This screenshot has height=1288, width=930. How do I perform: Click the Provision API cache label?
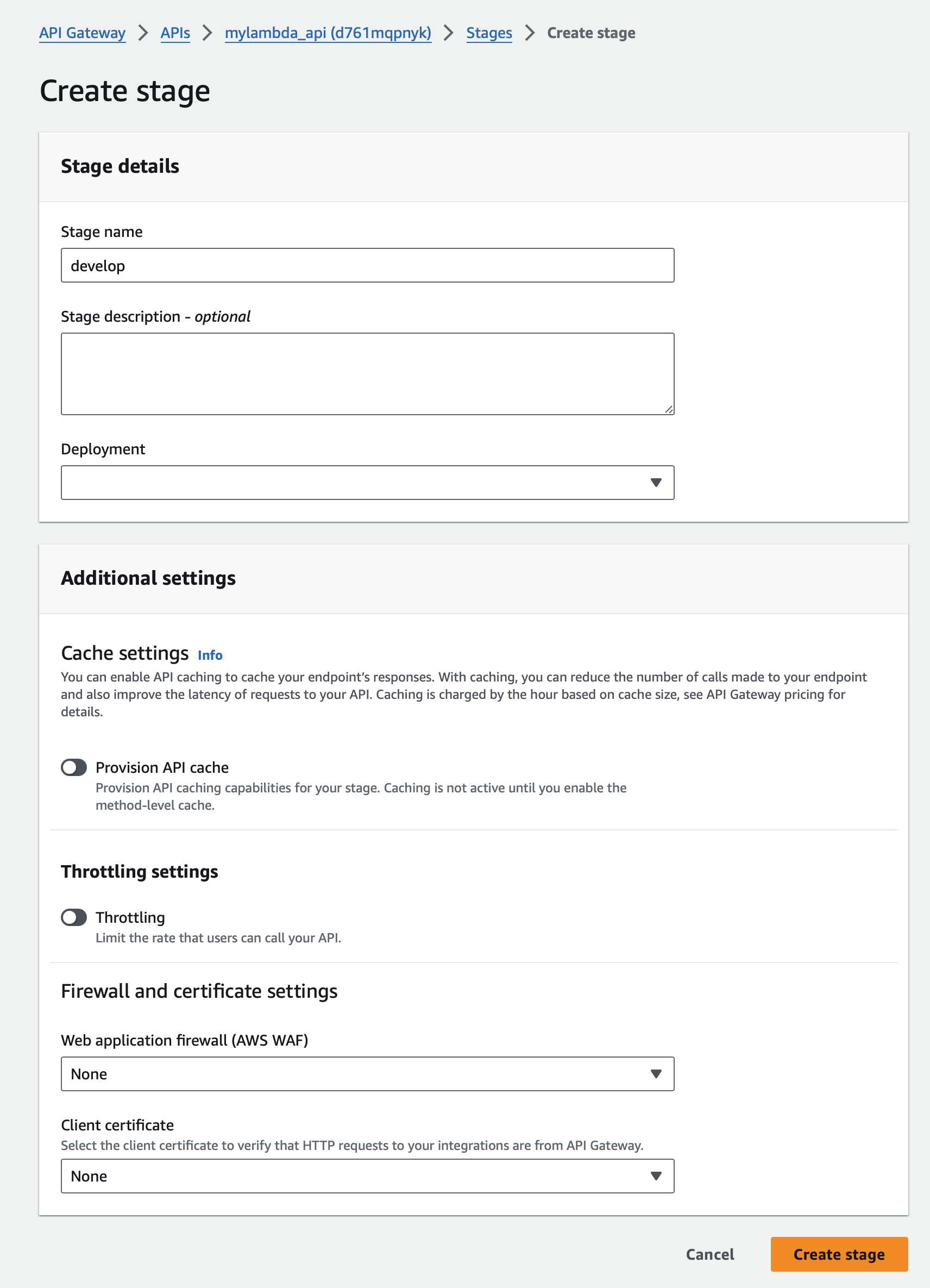162,767
